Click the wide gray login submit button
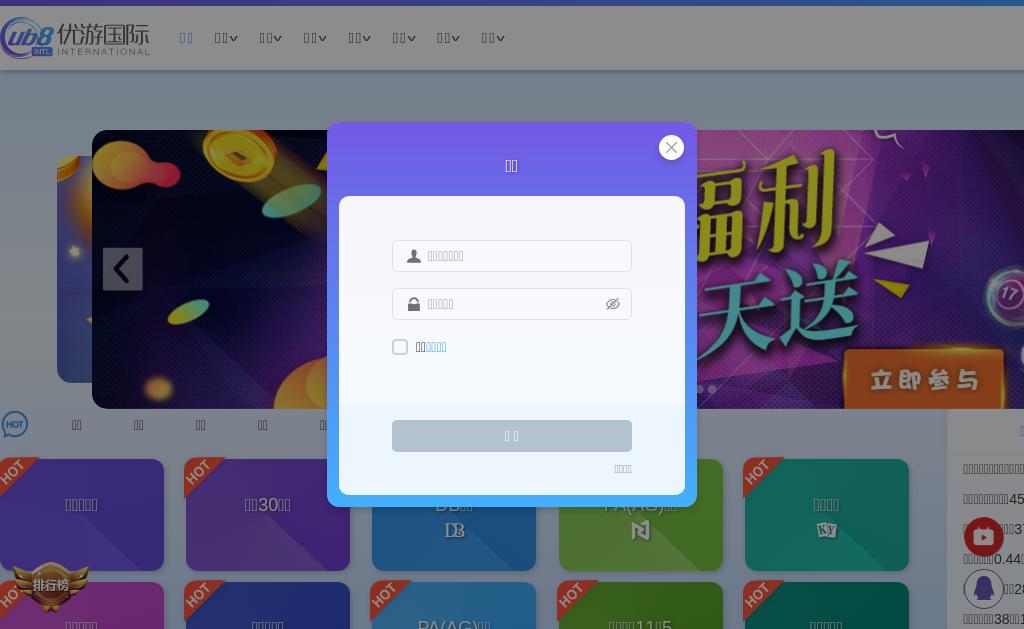This screenshot has height=629, width=1024. pos(511,436)
